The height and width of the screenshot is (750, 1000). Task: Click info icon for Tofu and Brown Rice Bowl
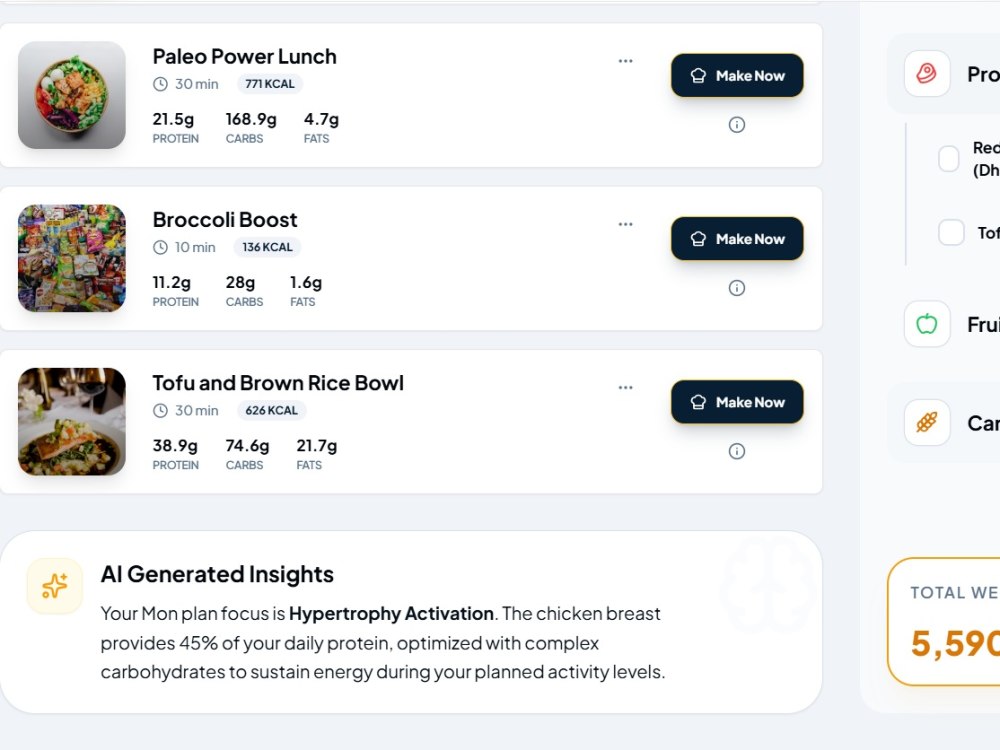tap(737, 452)
